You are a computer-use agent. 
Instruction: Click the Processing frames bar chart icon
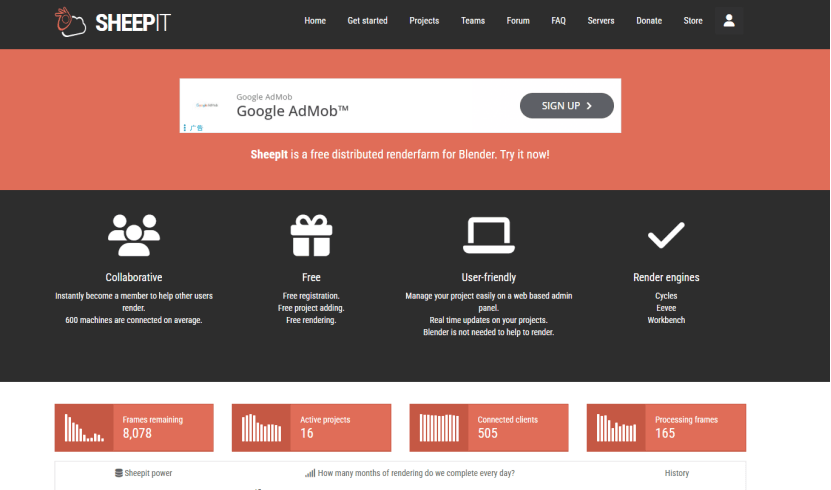coord(616,428)
